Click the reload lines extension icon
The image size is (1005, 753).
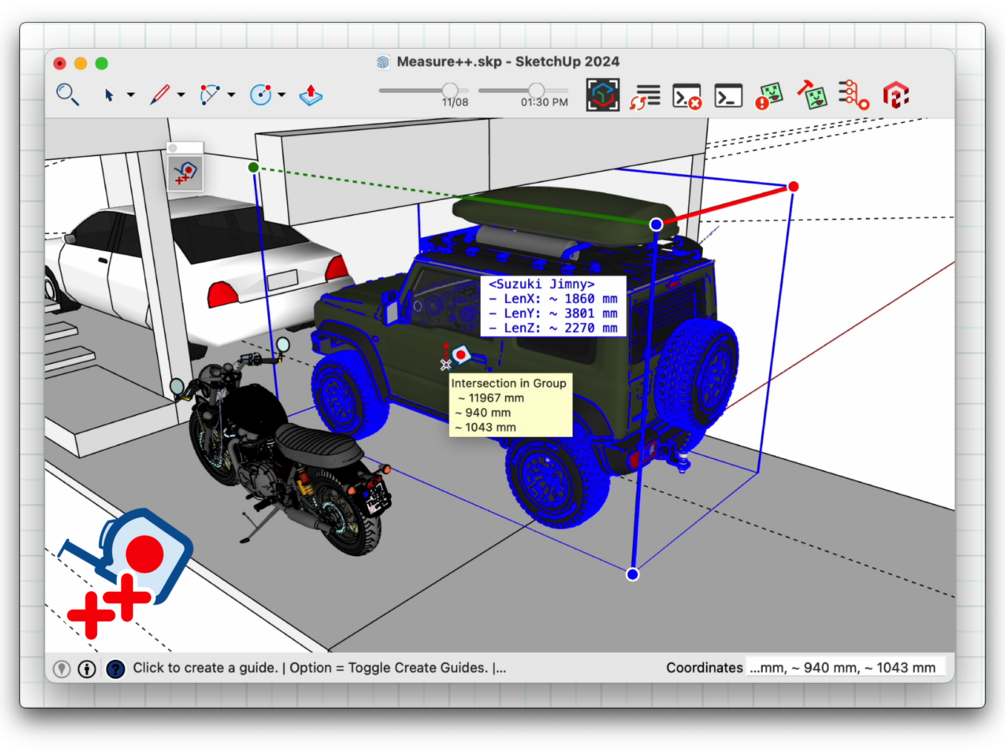[x=645, y=96]
